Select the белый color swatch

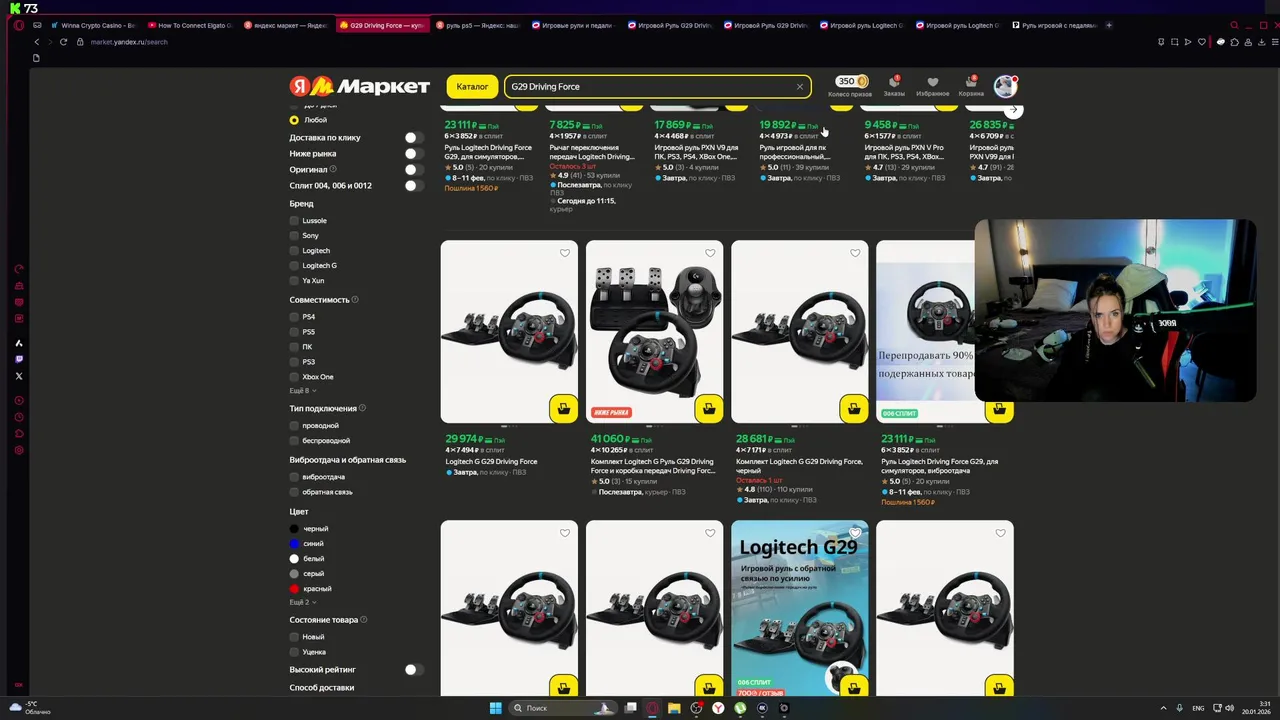[x=294, y=559]
